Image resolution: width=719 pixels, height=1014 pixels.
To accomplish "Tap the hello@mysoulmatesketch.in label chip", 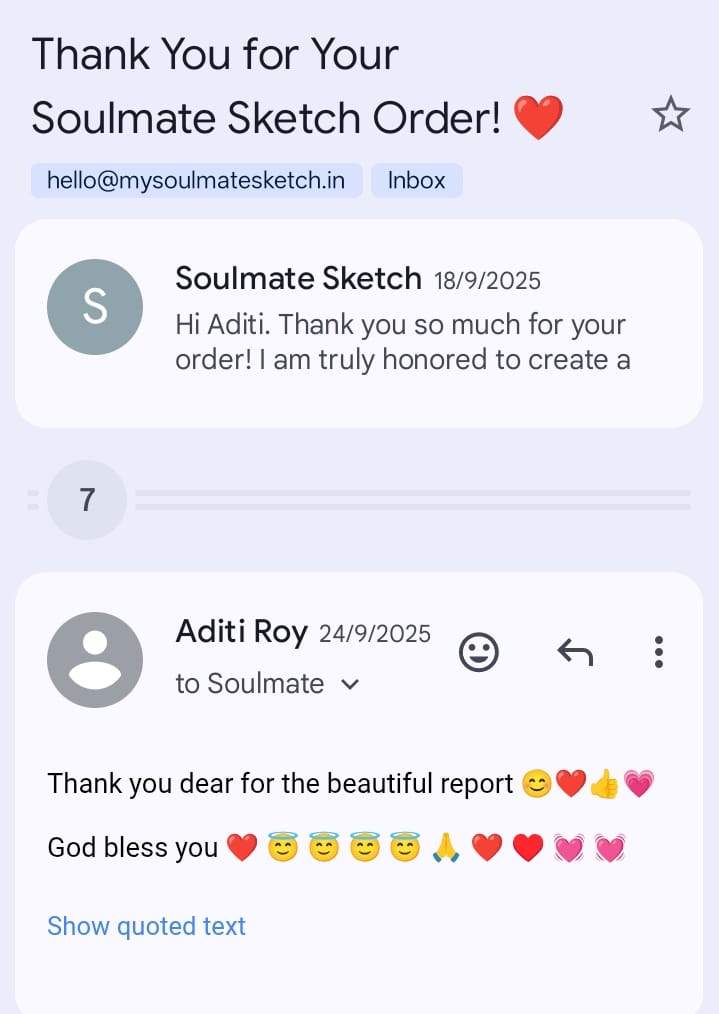I will pyautogui.click(x=196, y=181).
